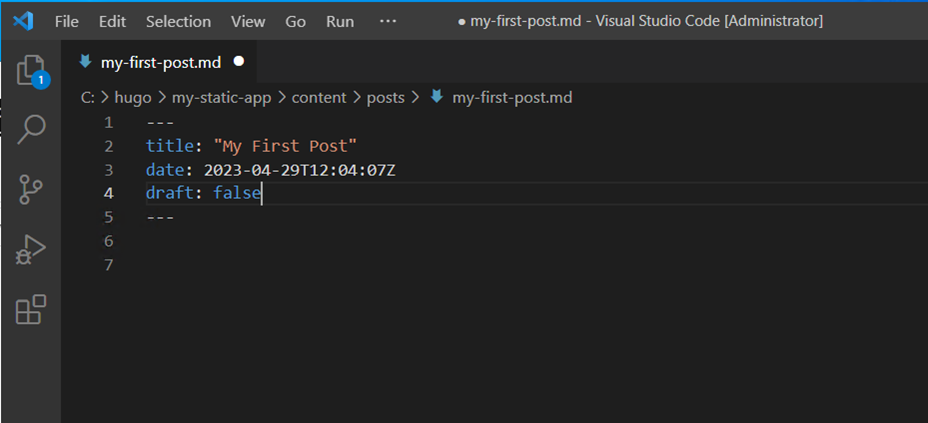Viewport: 928px width, 423px height.
Task: Open the Edit menu
Action: (x=113, y=21)
